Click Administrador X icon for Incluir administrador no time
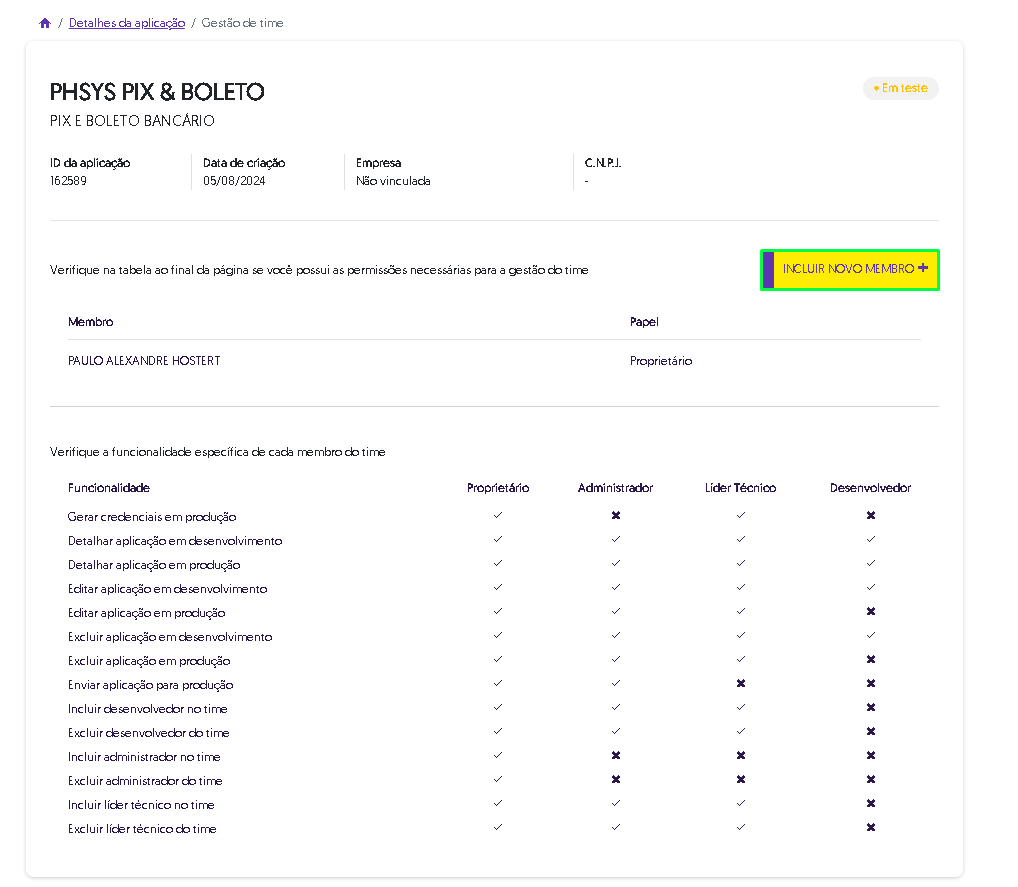Image resolution: width=1018 pixels, height=887 pixels. pyautogui.click(x=615, y=756)
